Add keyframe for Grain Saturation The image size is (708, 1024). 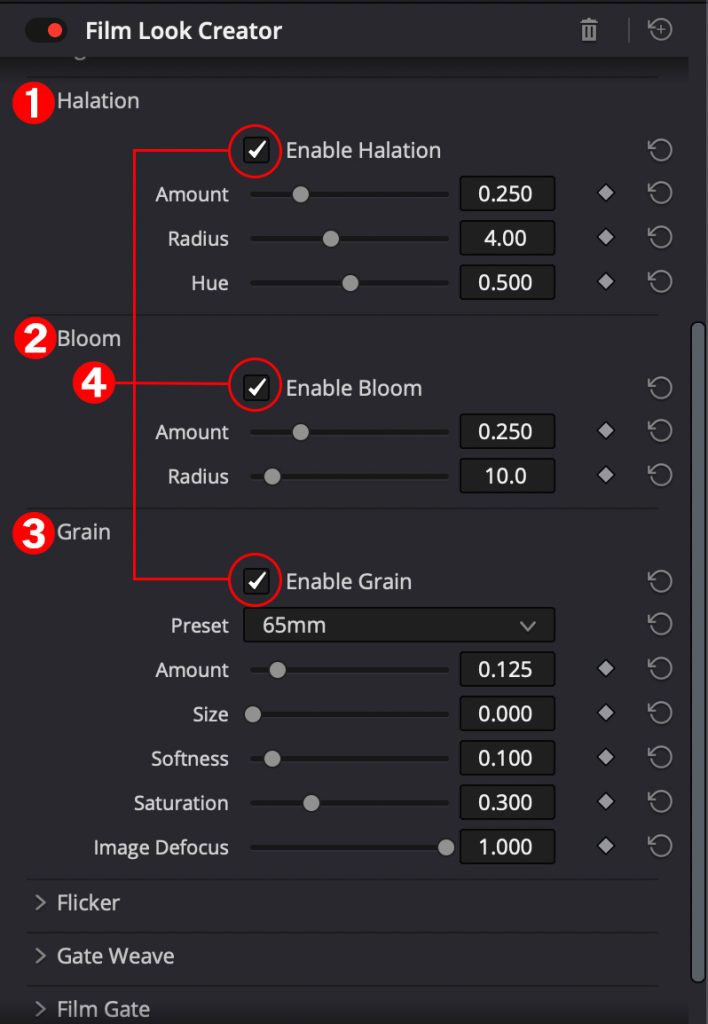(606, 802)
